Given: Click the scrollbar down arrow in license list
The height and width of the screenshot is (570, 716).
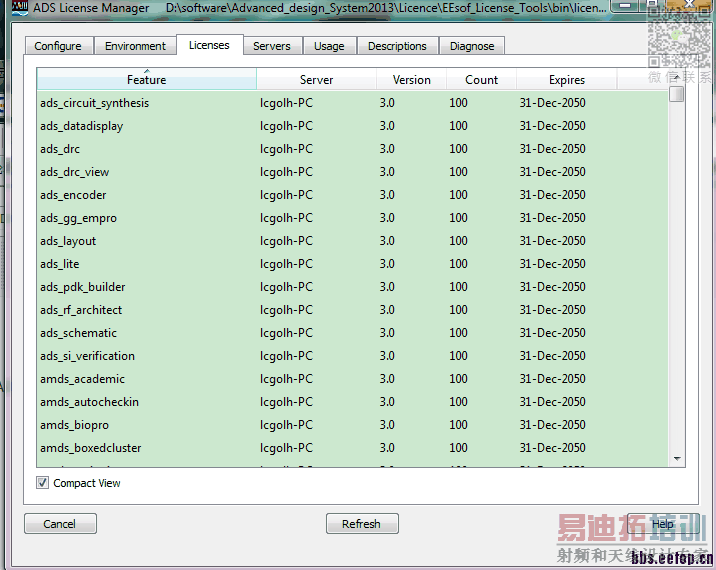Looking at the screenshot, I should coord(677,459).
